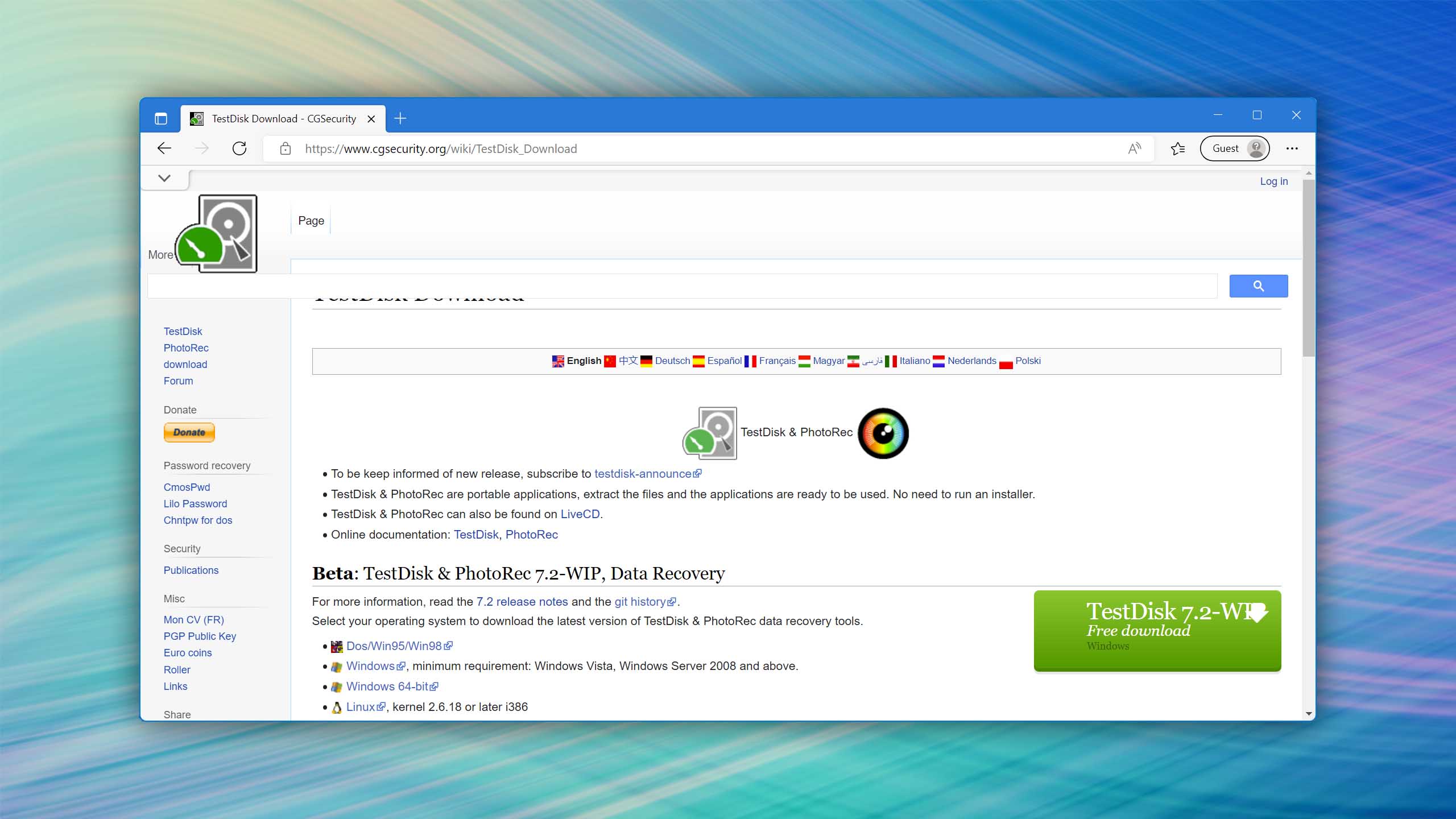
Task: Click the browser back arrow
Action: 164,148
